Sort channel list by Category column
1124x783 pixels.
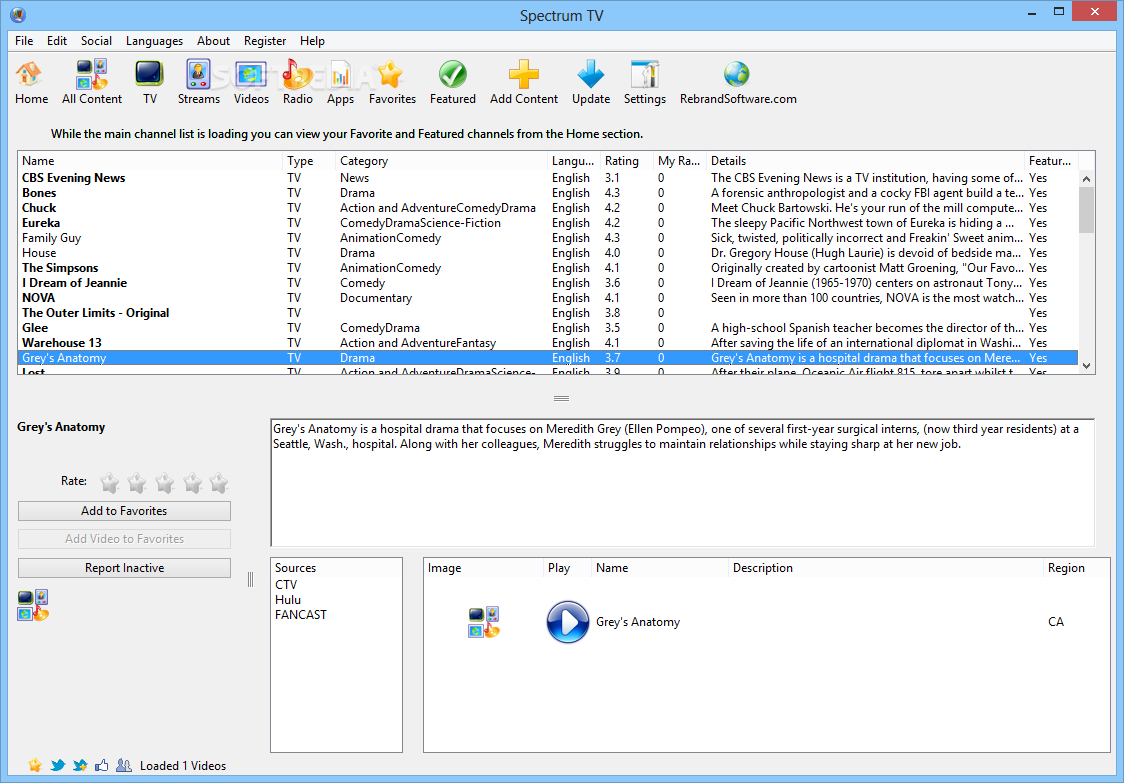[x=442, y=161]
